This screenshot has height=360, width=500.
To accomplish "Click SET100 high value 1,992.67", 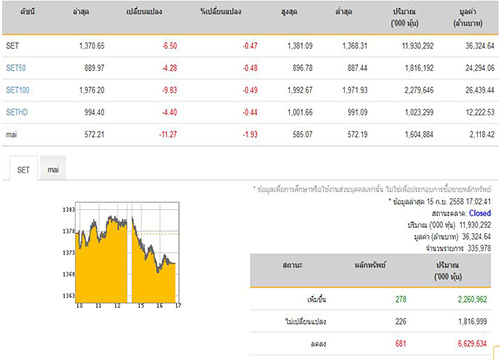I will point(300,90).
